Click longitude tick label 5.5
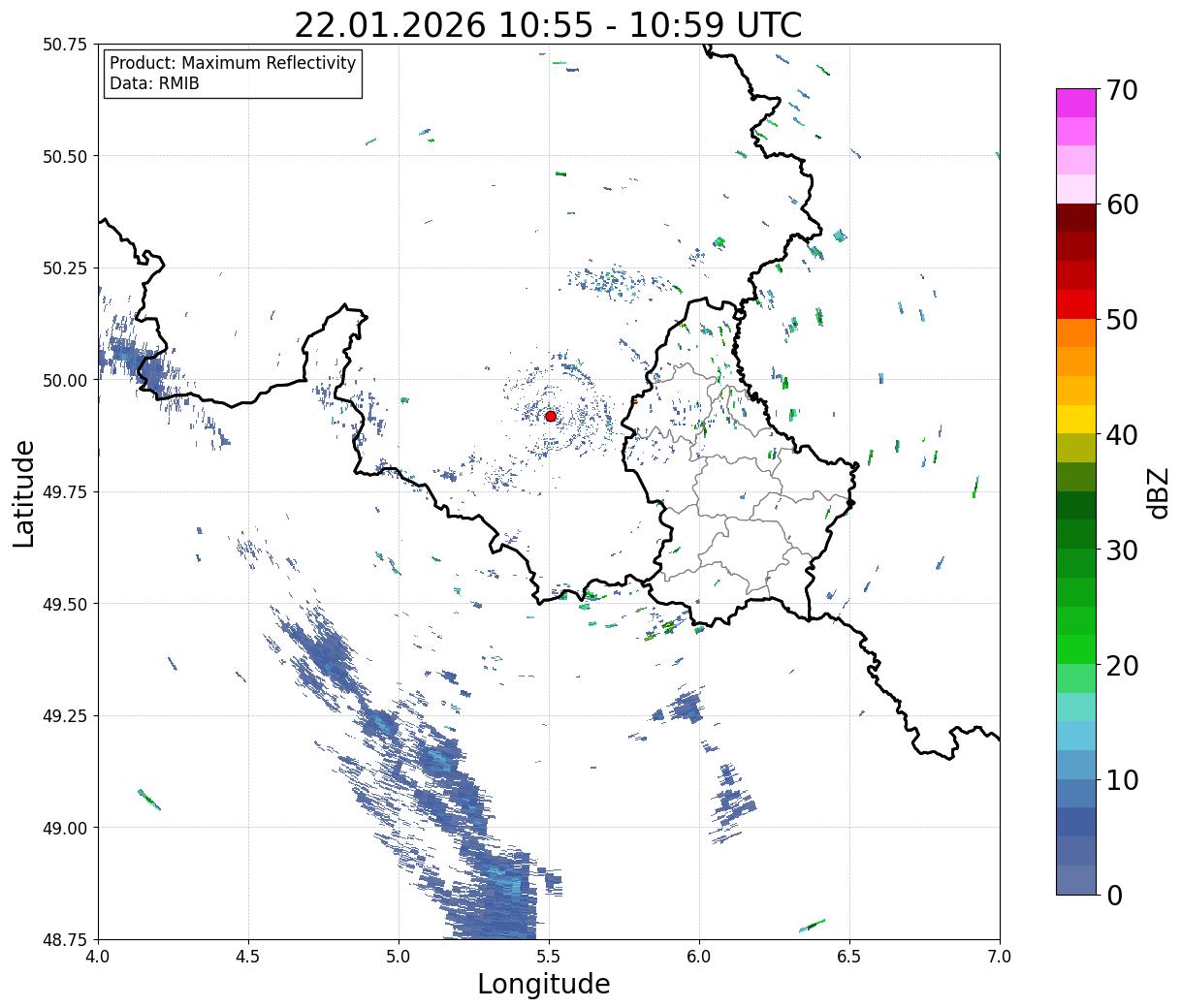This screenshot has width=1182, height=1008. tap(549, 956)
